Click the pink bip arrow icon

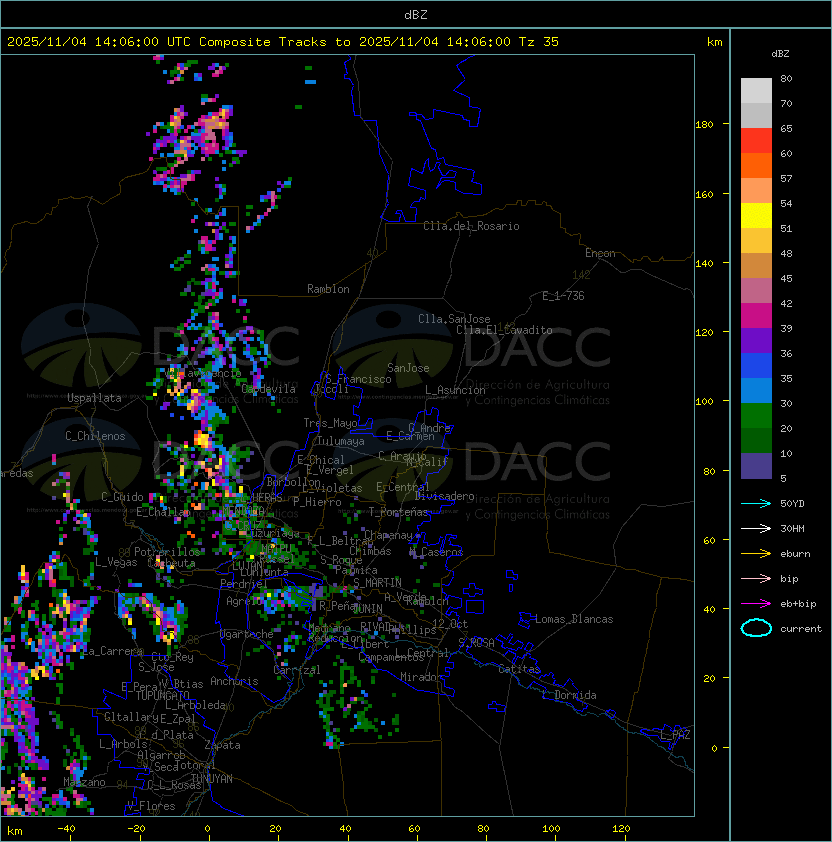(x=756, y=578)
